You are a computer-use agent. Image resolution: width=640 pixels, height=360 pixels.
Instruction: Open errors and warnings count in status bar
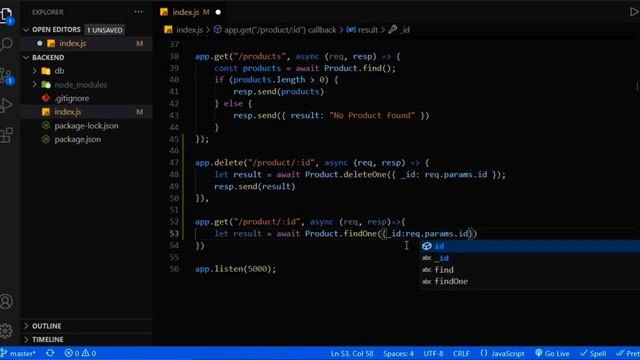[80, 353]
